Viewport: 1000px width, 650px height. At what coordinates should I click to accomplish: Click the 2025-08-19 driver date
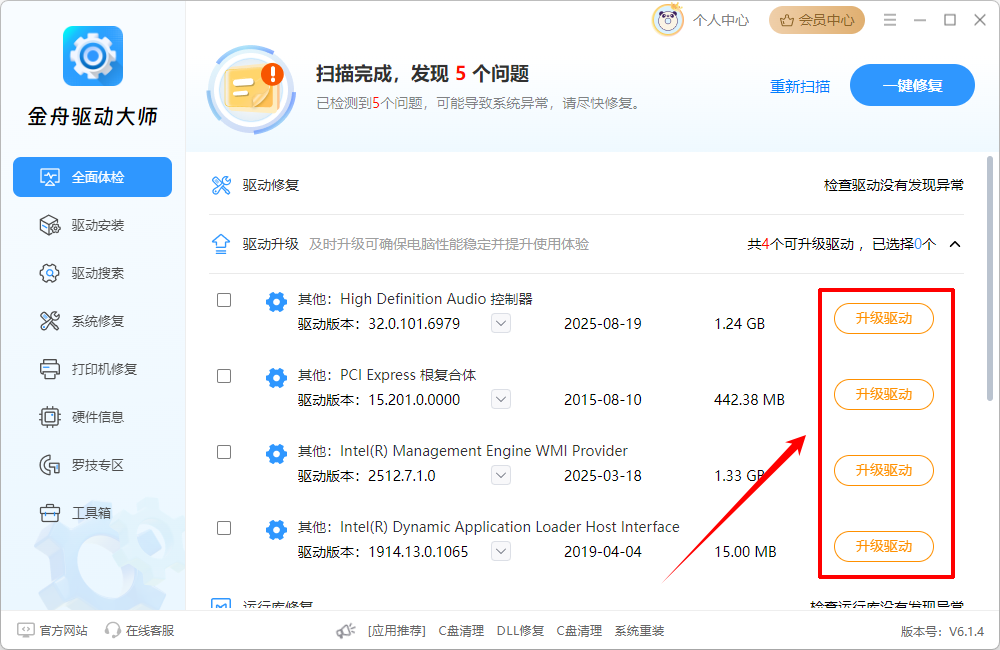(x=603, y=324)
